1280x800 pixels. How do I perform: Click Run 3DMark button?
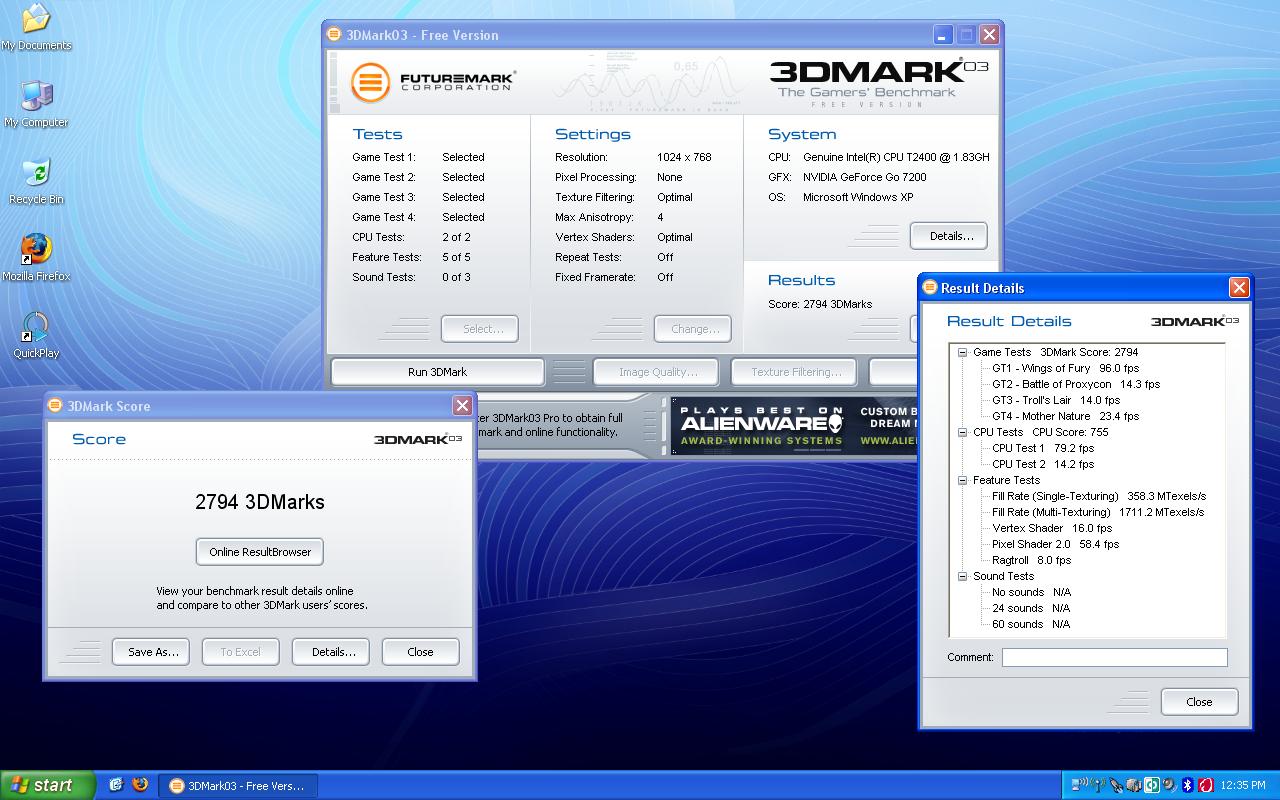coord(437,372)
